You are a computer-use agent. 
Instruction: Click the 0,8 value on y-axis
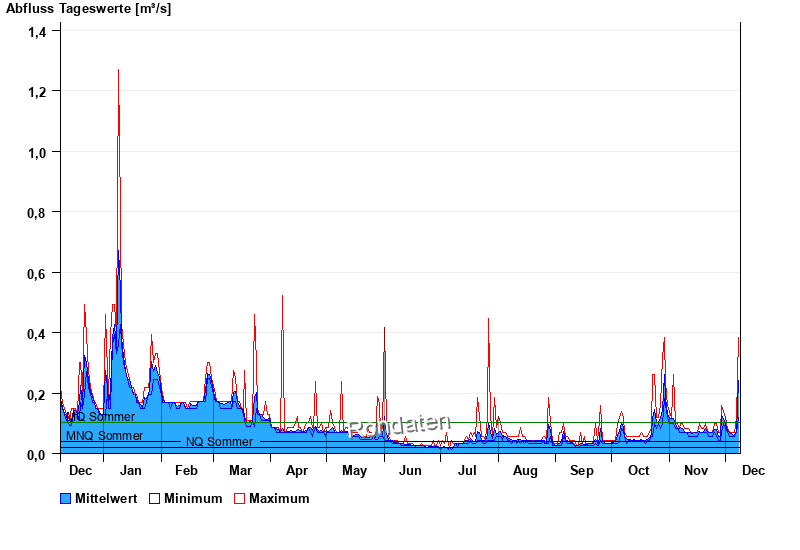pyautogui.click(x=37, y=212)
